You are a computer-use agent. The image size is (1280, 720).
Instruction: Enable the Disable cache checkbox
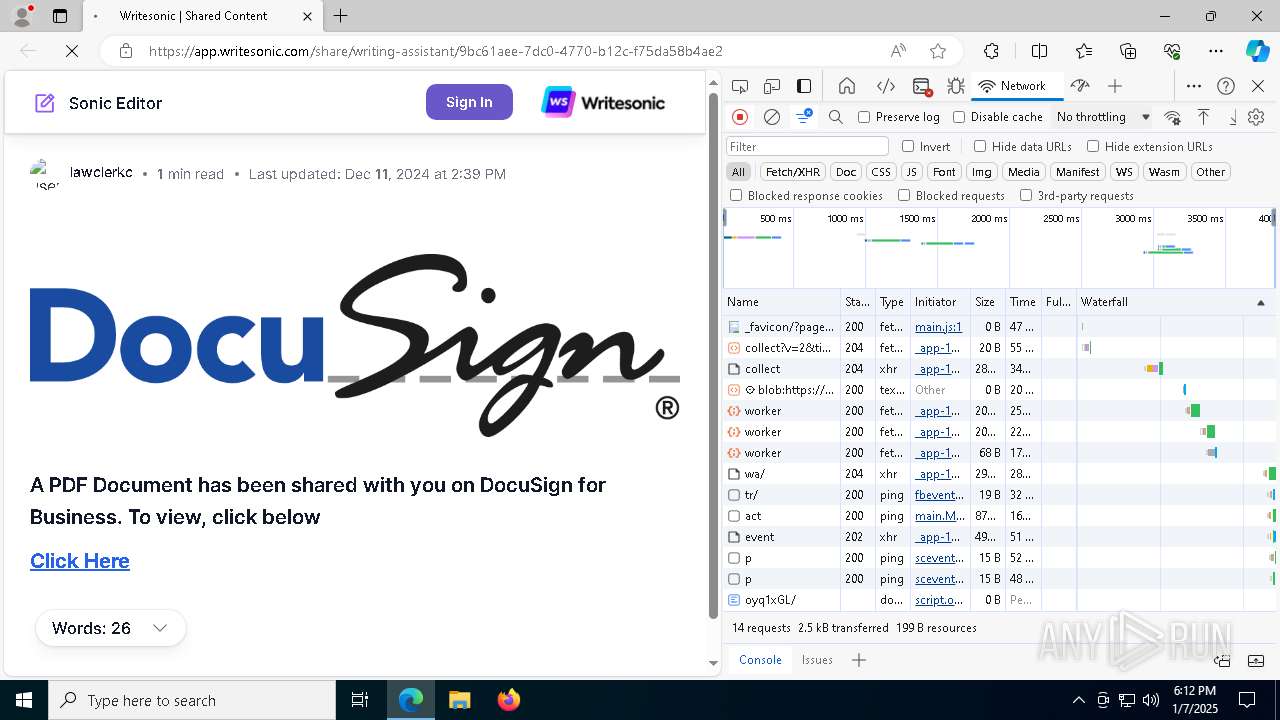[x=959, y=117]
